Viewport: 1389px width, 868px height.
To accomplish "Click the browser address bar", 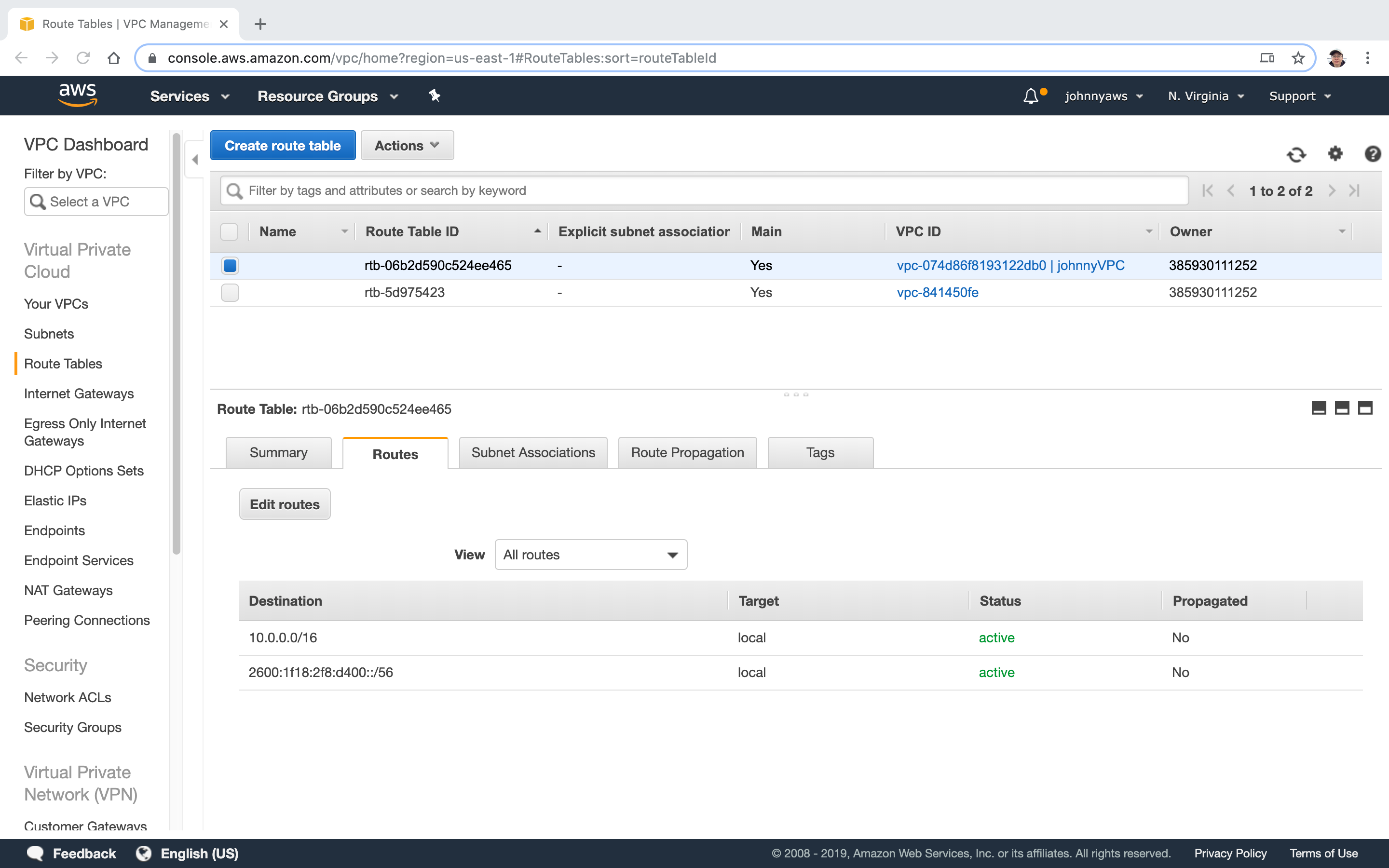I will (x=724, y=58).
